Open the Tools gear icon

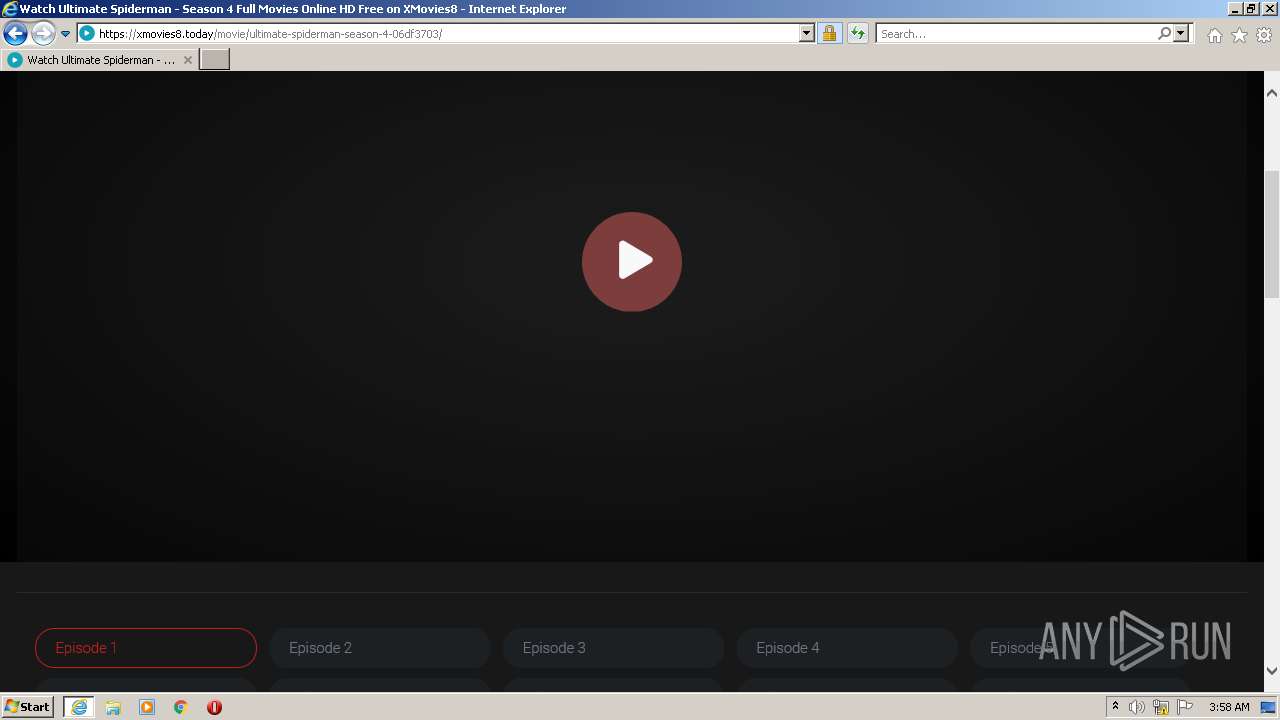1264,35
